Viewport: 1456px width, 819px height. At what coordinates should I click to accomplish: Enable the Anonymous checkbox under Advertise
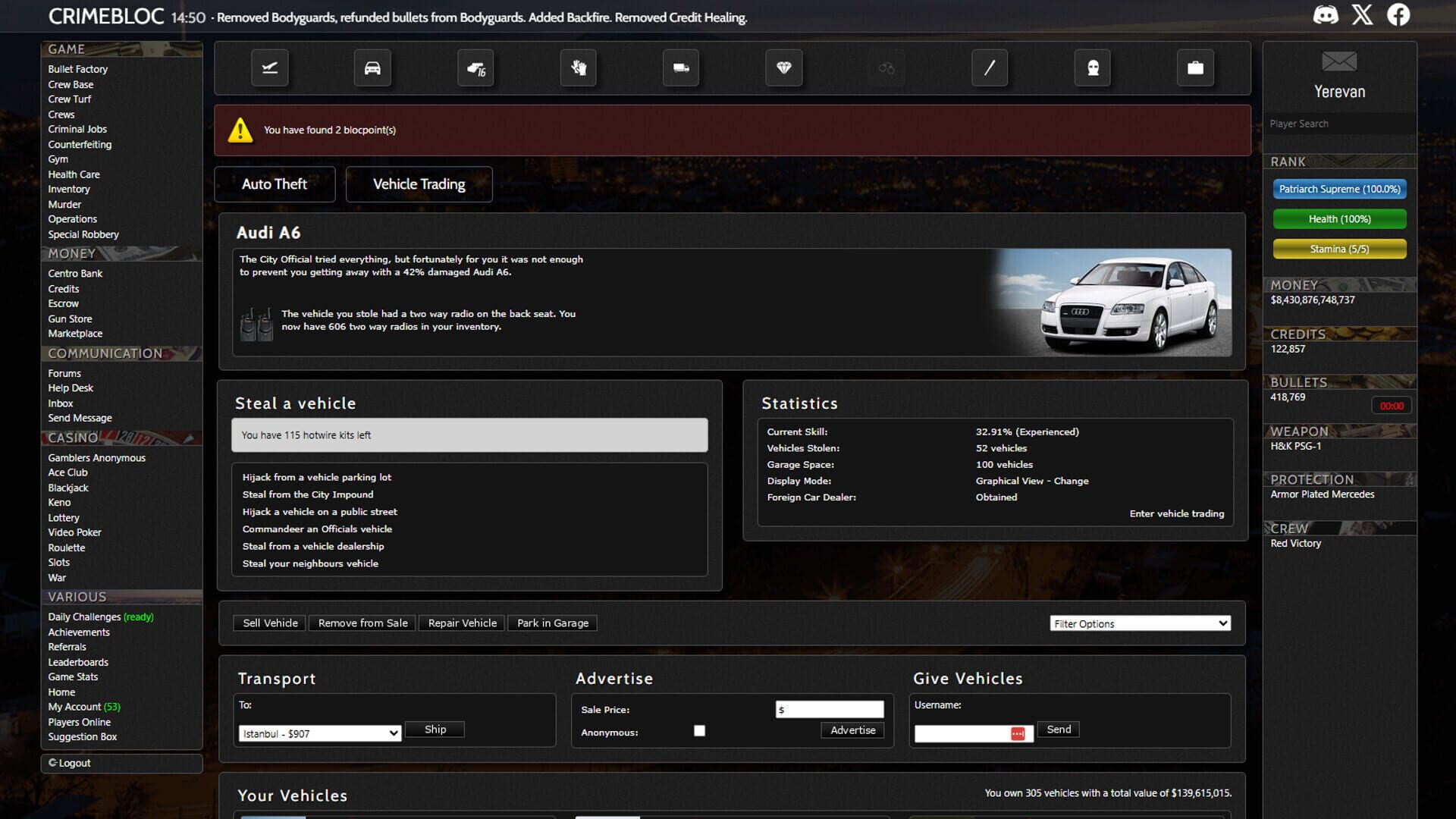pos(699,730)
